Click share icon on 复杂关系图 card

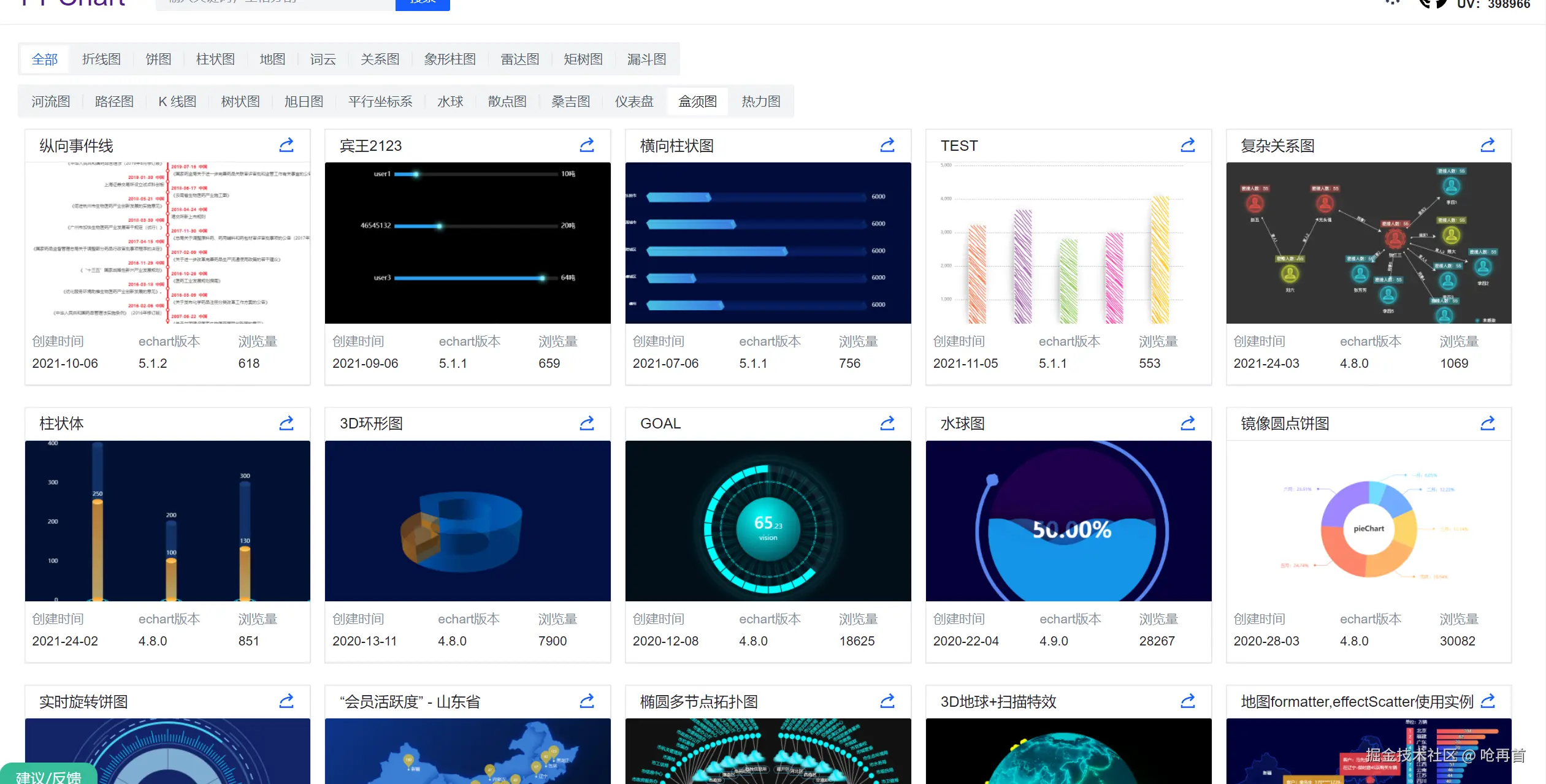1488,145
